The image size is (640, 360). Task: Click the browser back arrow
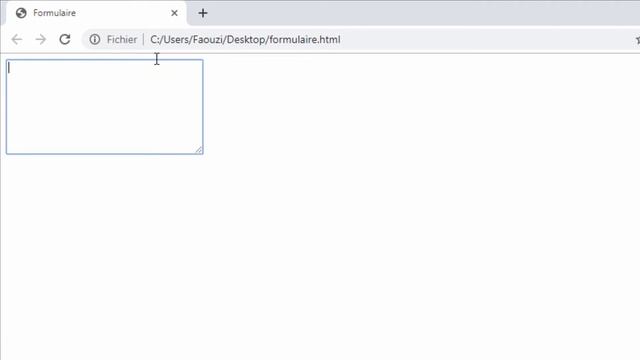(17, 40)
